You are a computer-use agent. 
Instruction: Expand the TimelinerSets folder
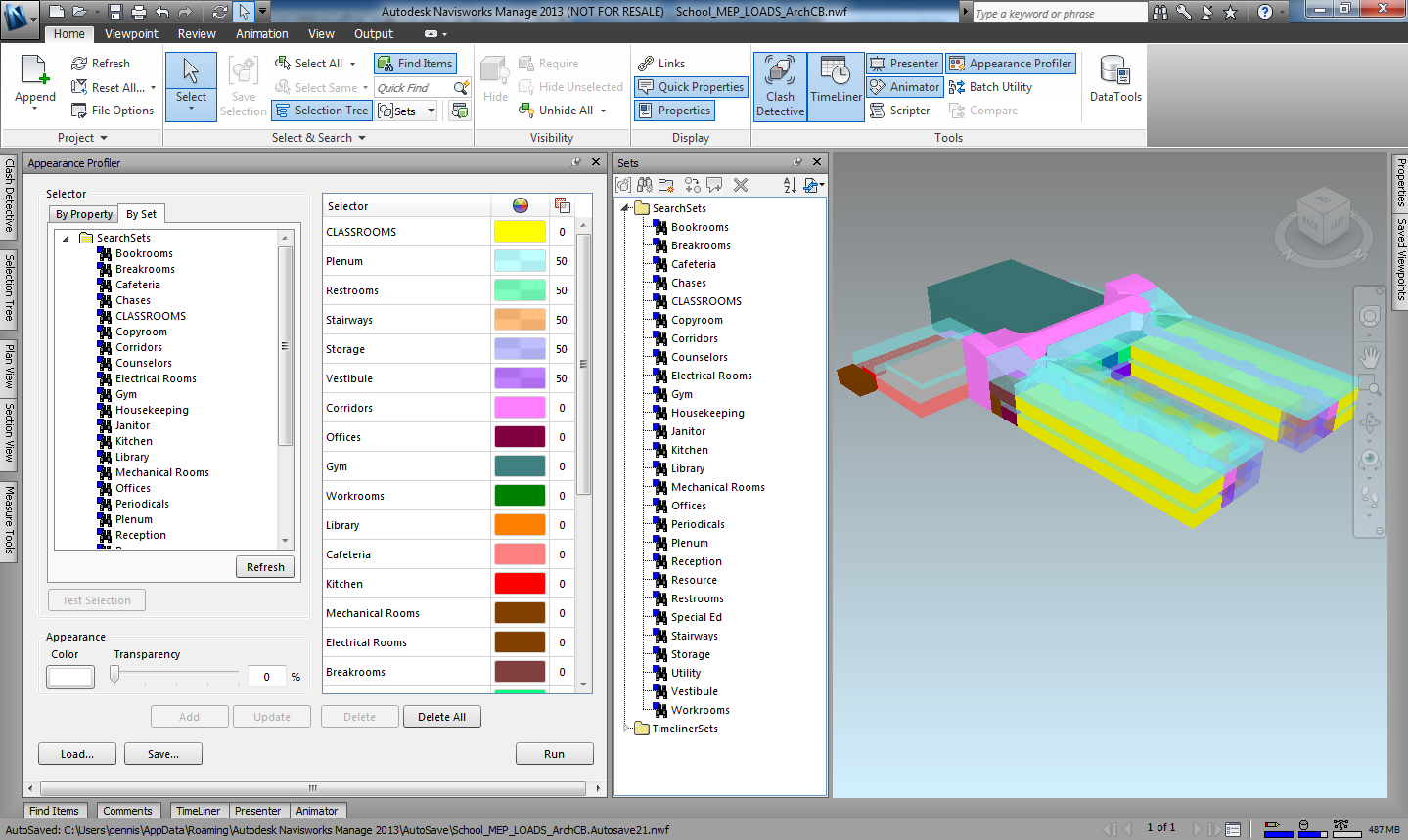point(625,728)
